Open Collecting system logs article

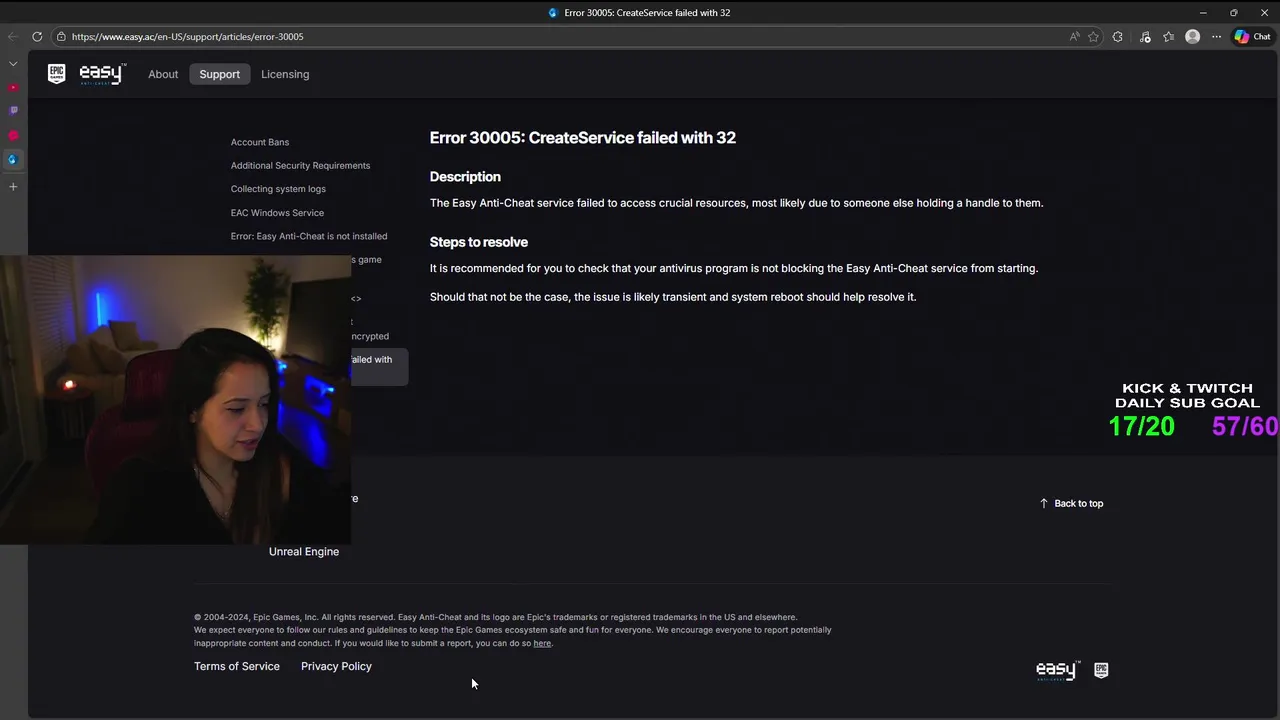[x=278, y=189]
